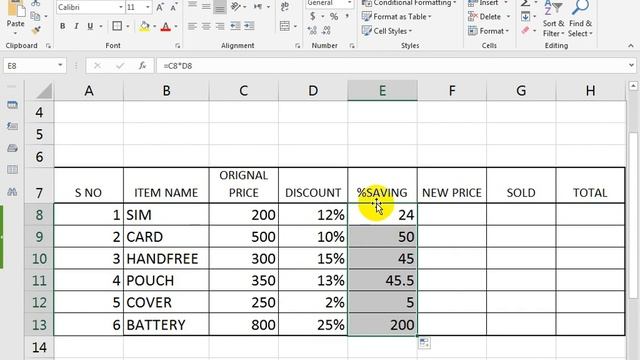This screenshot has height=360, width=640.
Task: Toggle Italic formatting
Action: 76,26
